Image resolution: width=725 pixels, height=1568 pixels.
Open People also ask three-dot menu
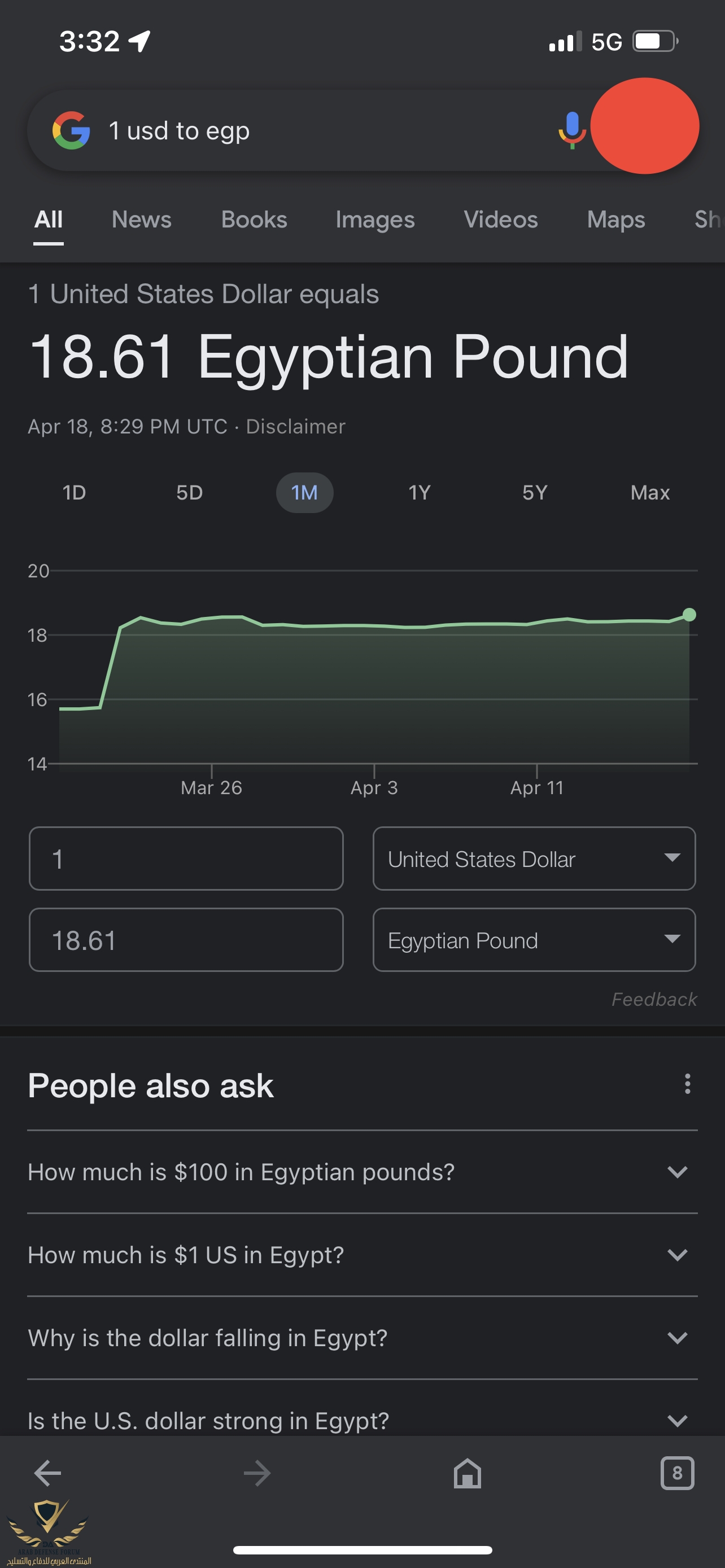pos(687,1084)
